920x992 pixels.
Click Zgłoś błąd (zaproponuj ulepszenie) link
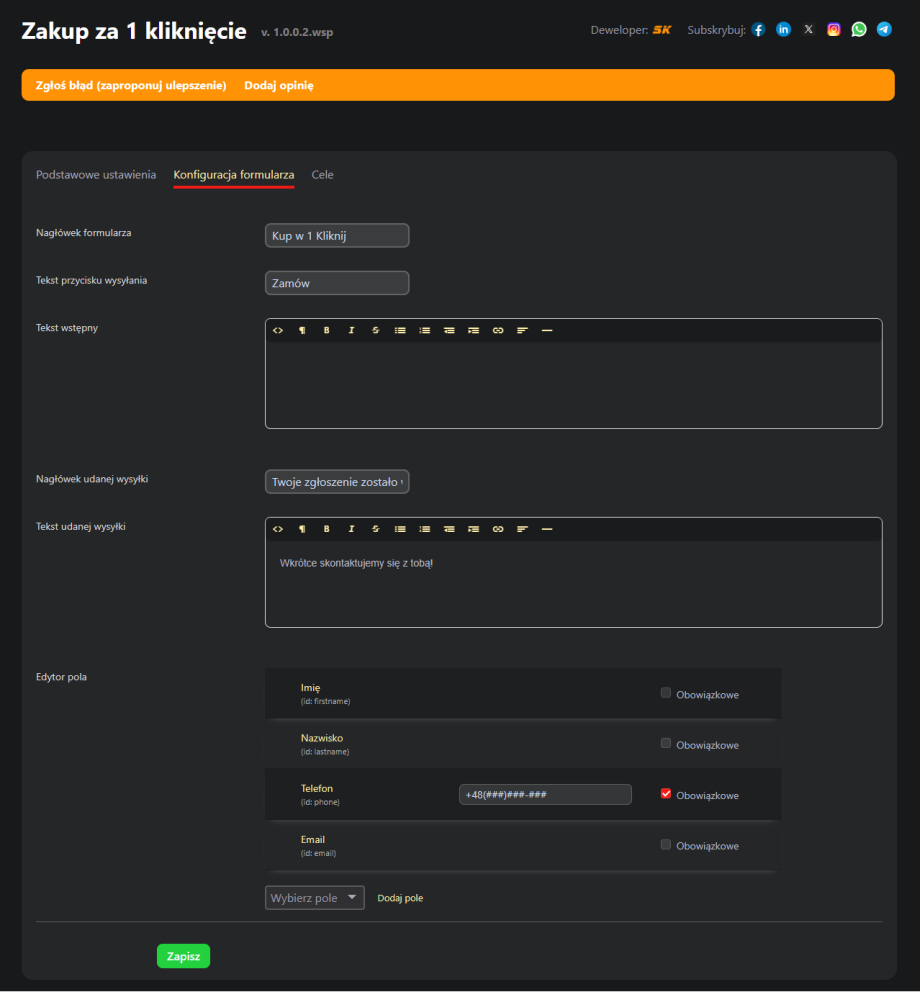tap(131, 86)
